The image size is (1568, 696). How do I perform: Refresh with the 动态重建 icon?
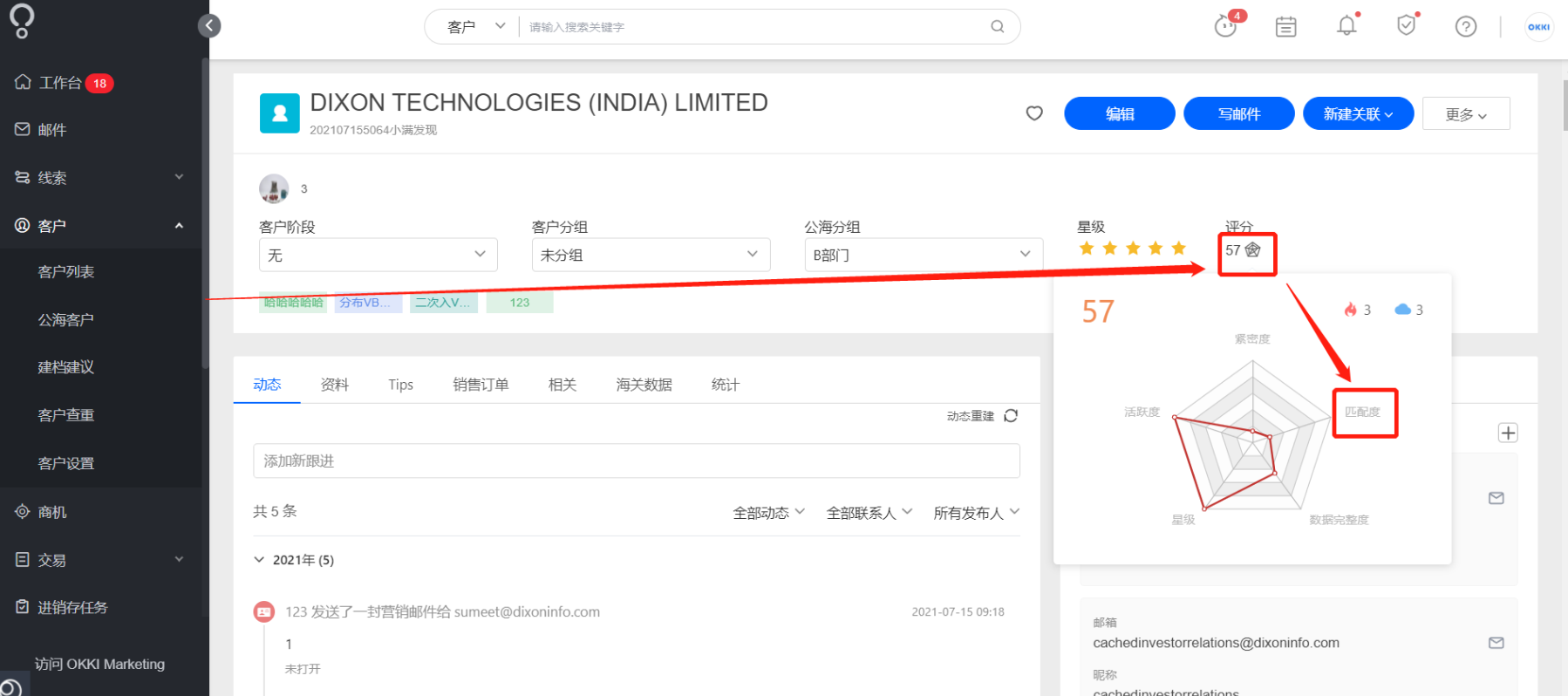tap(1011, 416)
